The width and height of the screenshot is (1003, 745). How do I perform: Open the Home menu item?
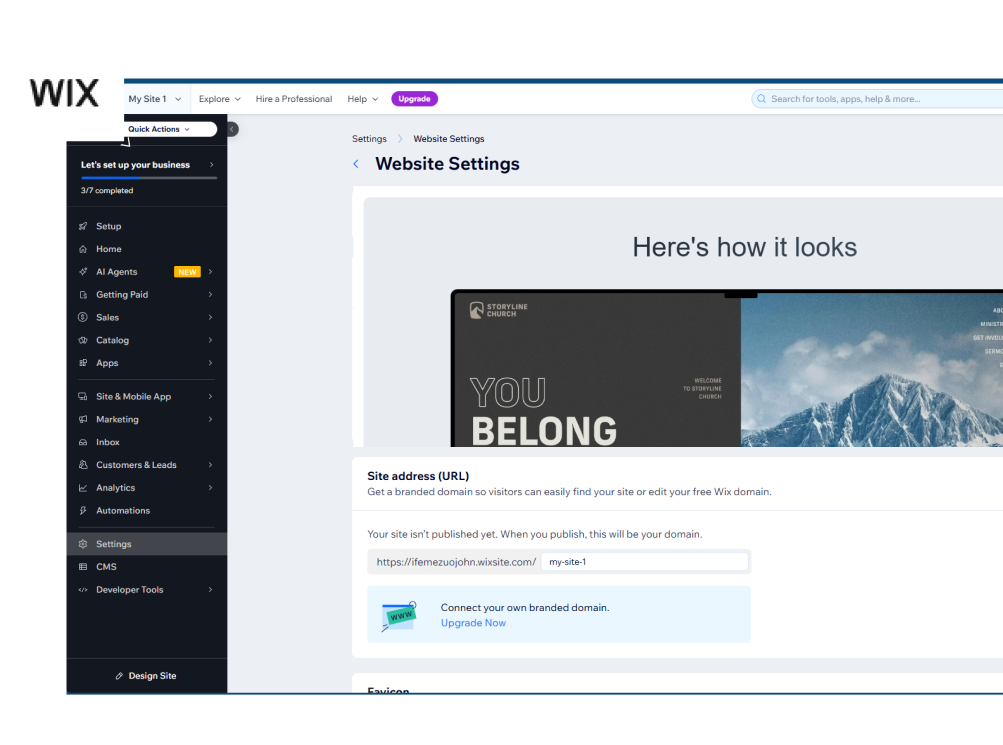click(x=146, y=249)
